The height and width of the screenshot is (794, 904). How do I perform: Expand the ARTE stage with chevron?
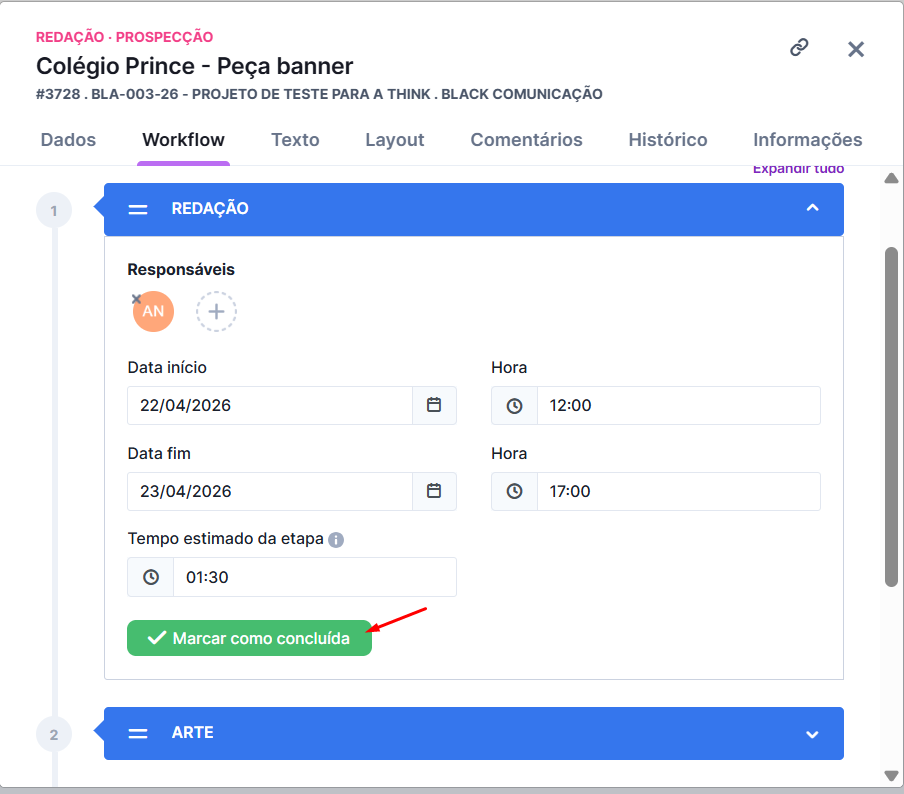(x=812, y=734)
